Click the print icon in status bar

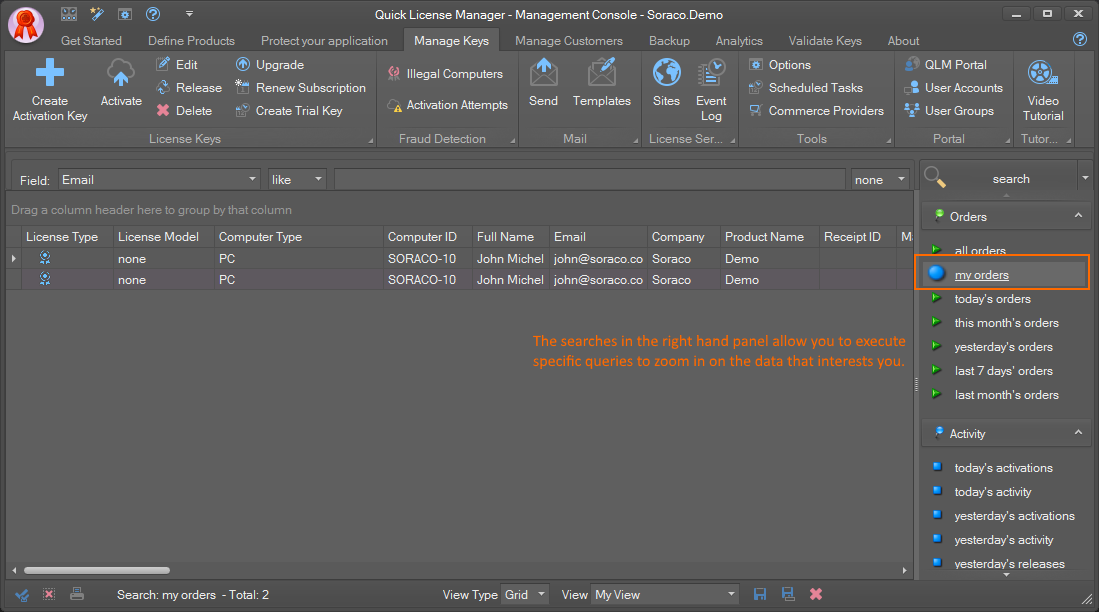click(77, 594)
